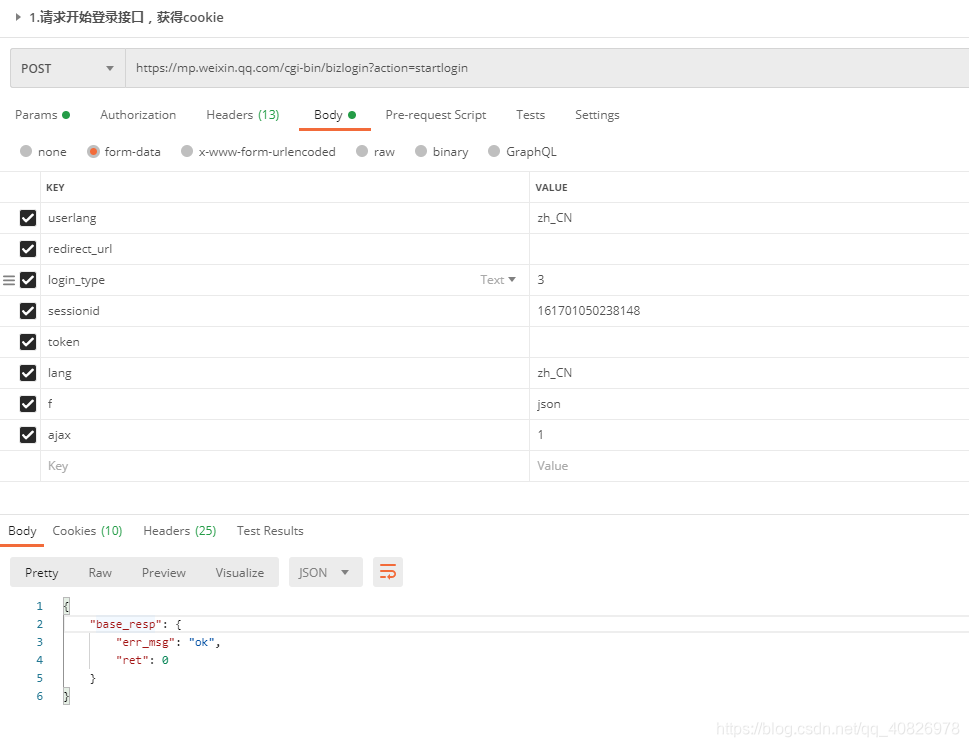Click the "base_resp" line in response
Image resolution: width=969 pixels, height=747 pixels.
(x=135, y=624)
